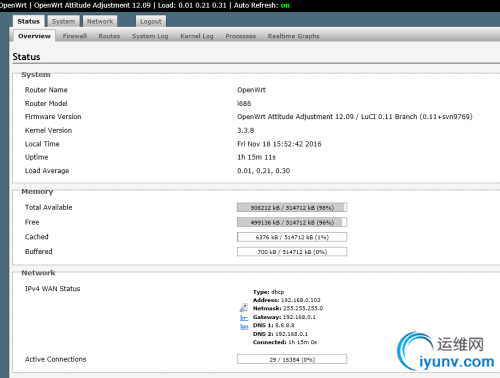Click the Uptime value 1h 15m 11s
The image size is (500, 378).
[x=257, y=157]
